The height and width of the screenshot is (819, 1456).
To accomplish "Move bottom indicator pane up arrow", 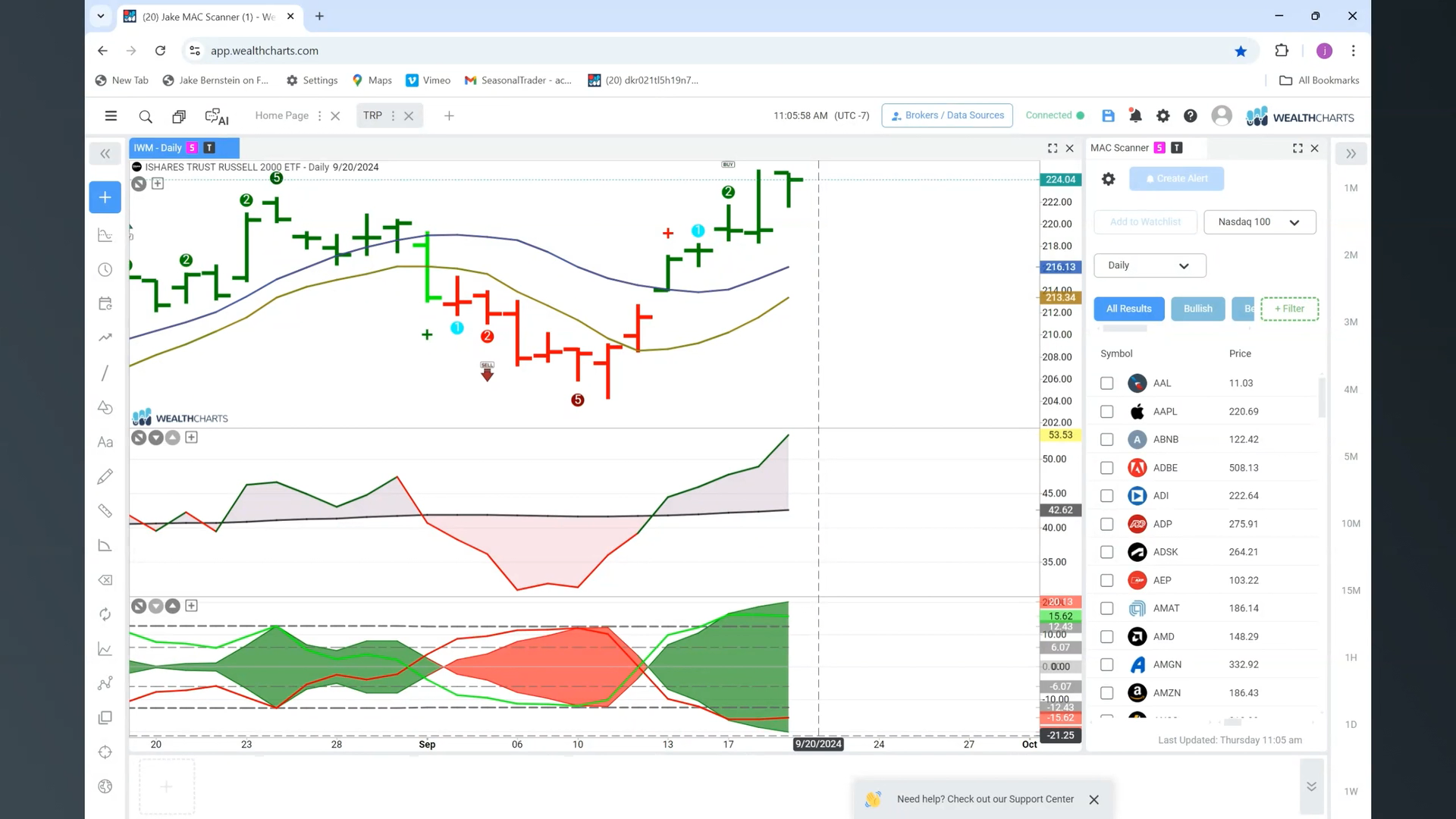I will pos(173,606).
